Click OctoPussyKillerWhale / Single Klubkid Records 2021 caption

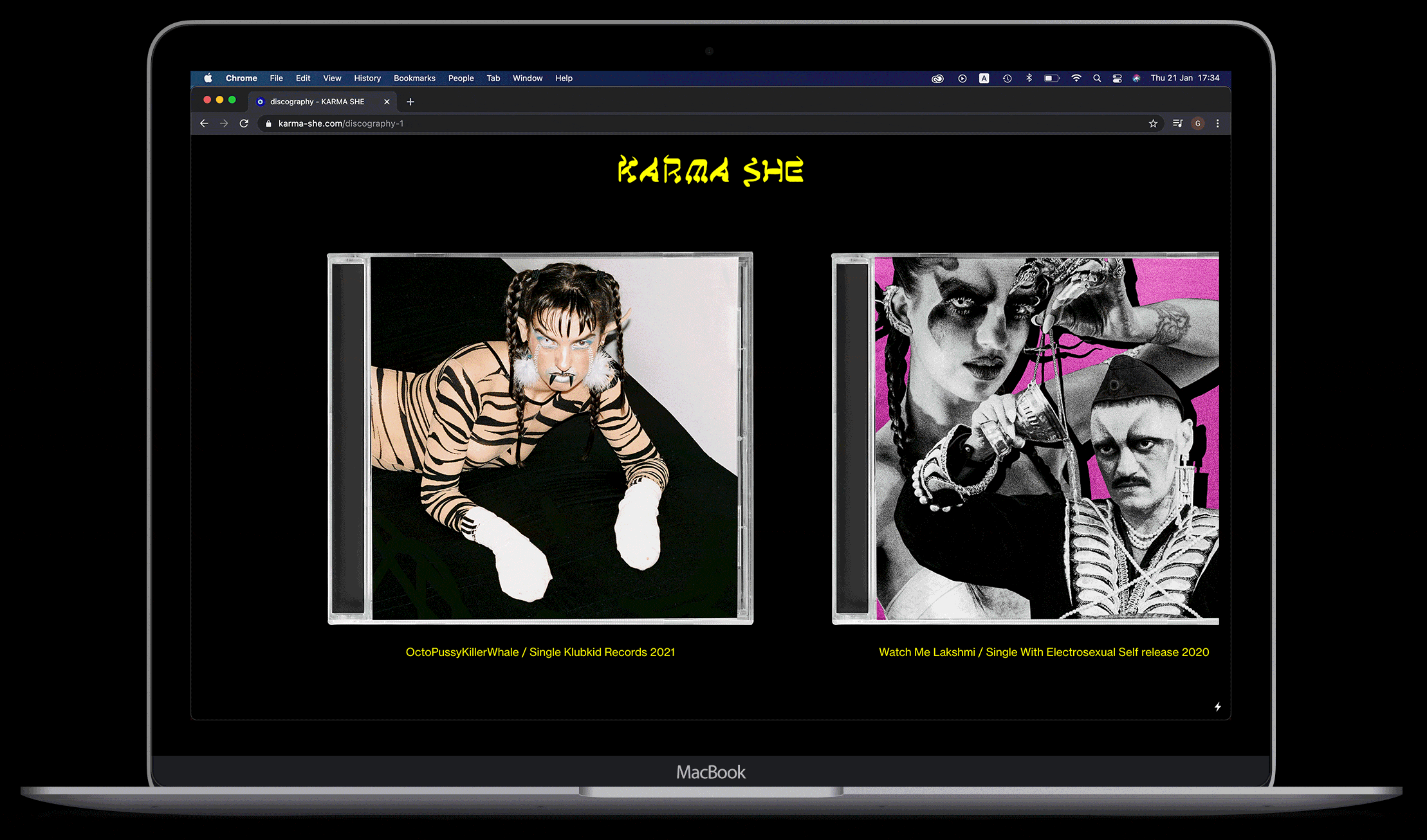[x=540, y=652]
